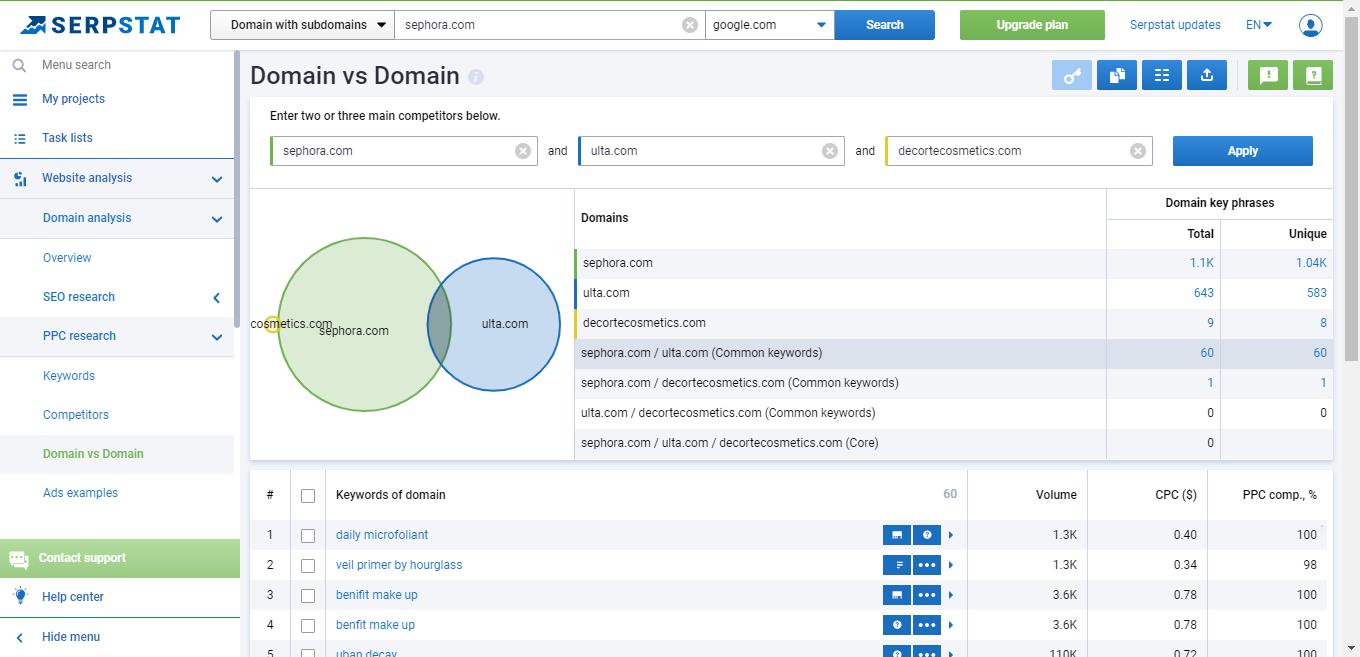Screen dimensions: 1360x657
Task: Click the three-dots icon for veil primer by hourglass
Action: [x=927, y=565]
